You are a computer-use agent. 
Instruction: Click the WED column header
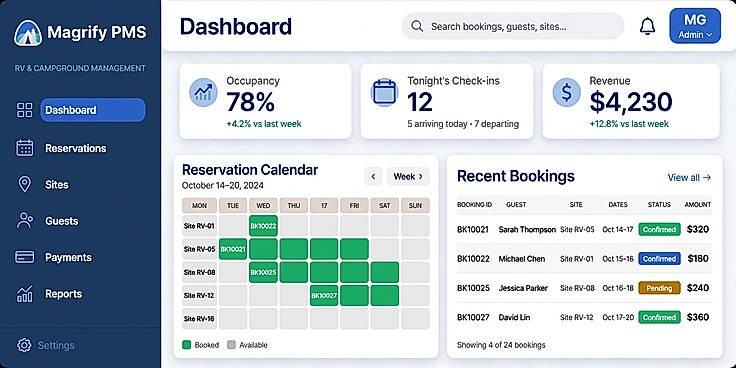point(263,206)
